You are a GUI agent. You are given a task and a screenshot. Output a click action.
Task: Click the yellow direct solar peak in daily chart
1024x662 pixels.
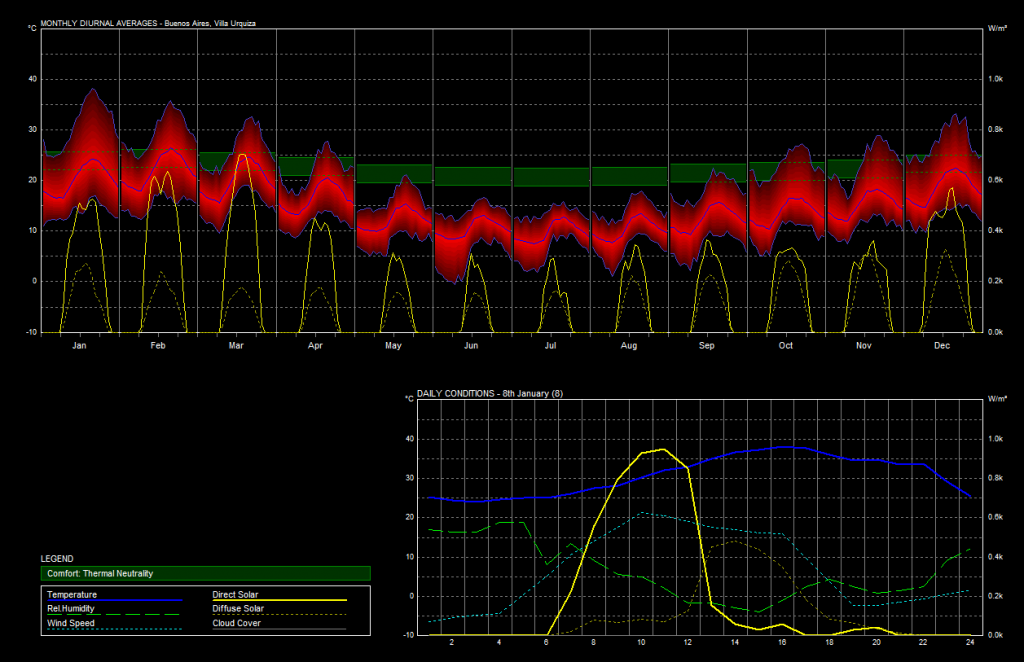point(663,450)
